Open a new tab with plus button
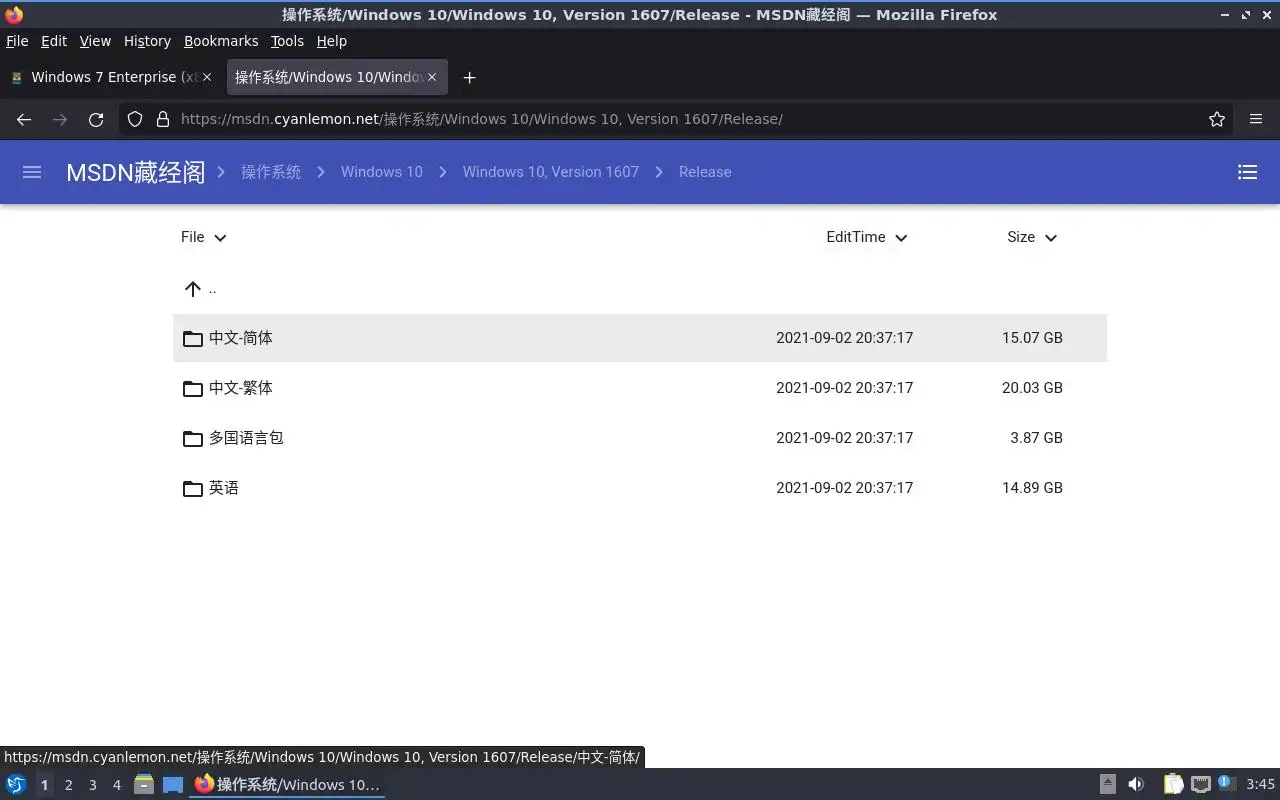 pyautogui.click(x=469, y=77)
